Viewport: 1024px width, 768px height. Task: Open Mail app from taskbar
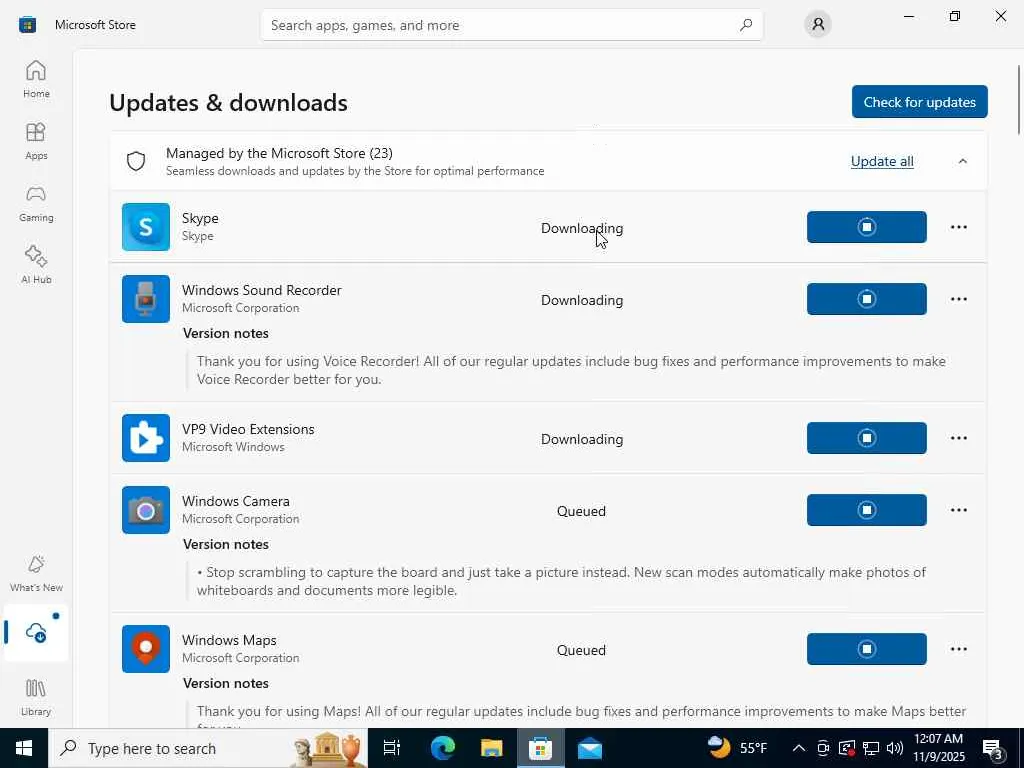coord(590,748)
